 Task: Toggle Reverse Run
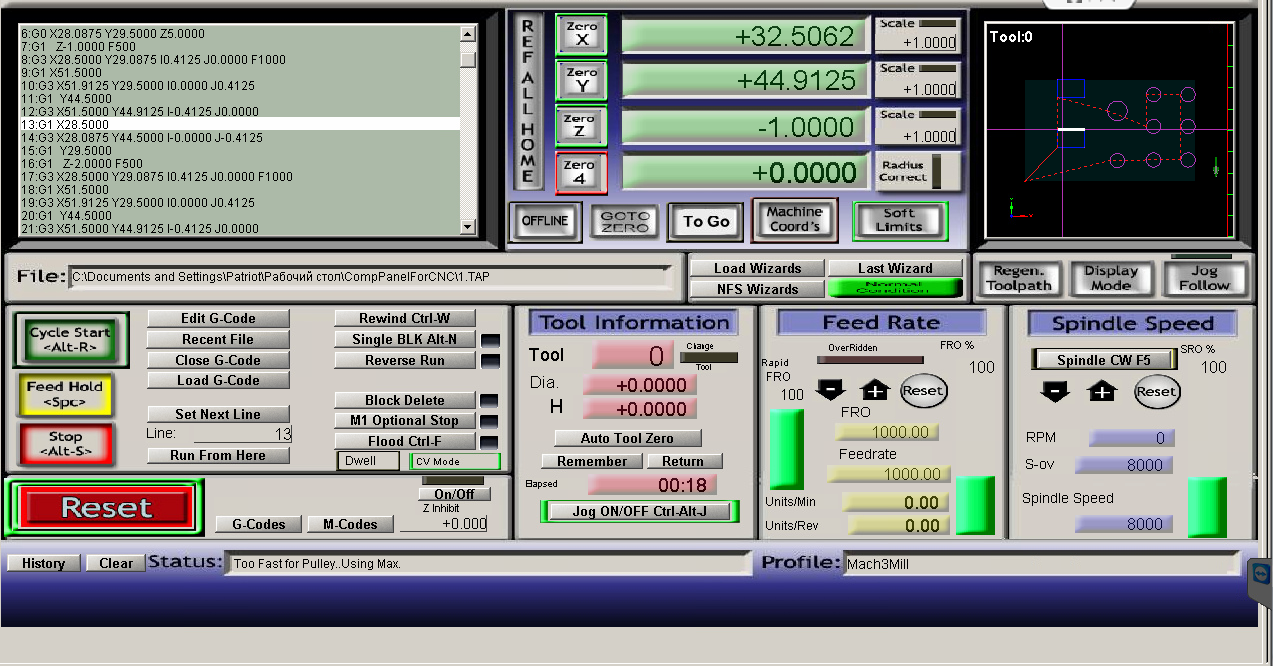click(x=404, y=360)
